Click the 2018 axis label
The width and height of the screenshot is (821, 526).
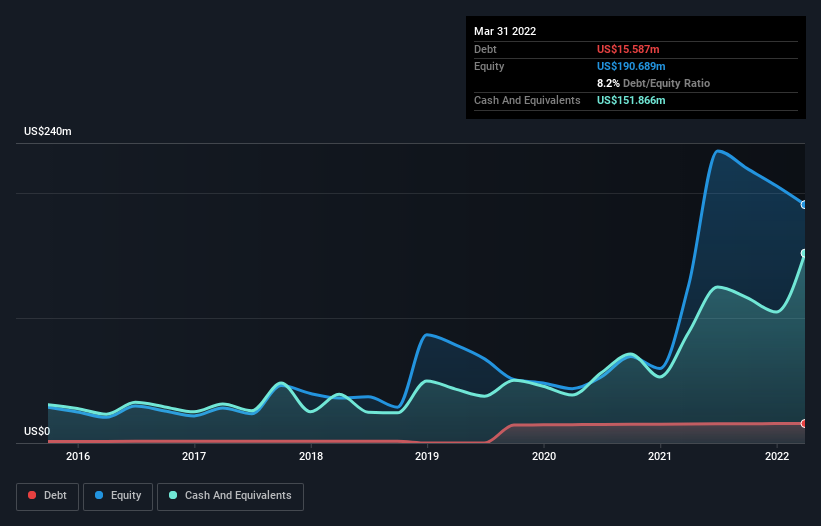311,456
